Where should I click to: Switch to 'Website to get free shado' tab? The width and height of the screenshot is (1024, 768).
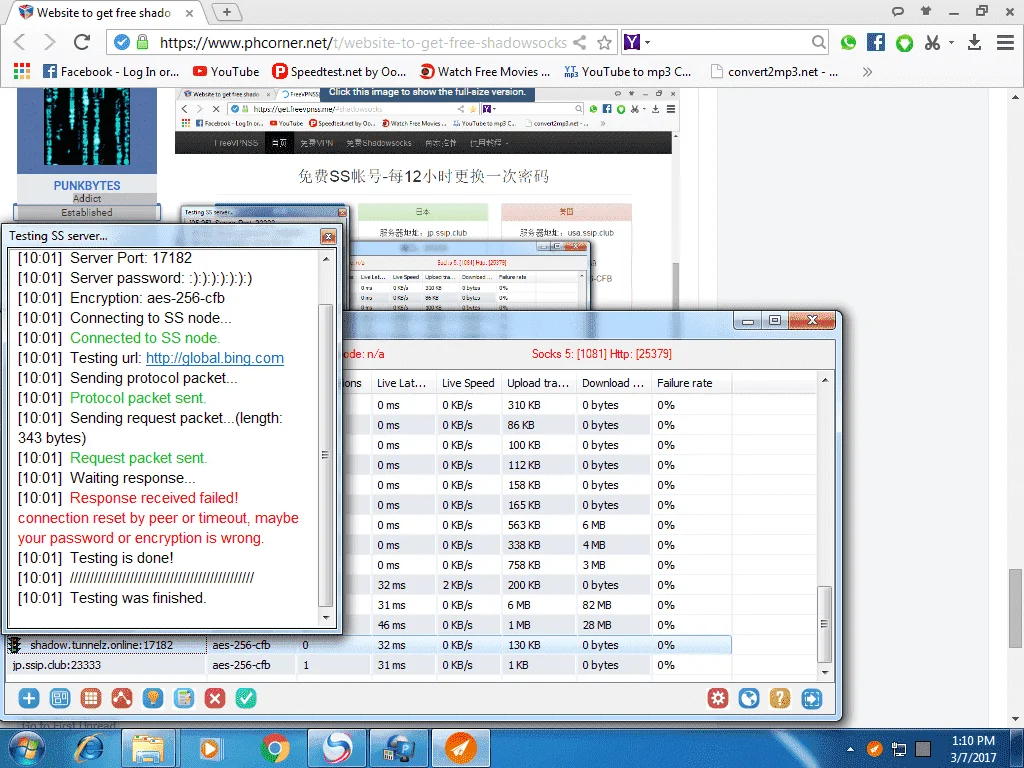(x=104, y=12)
